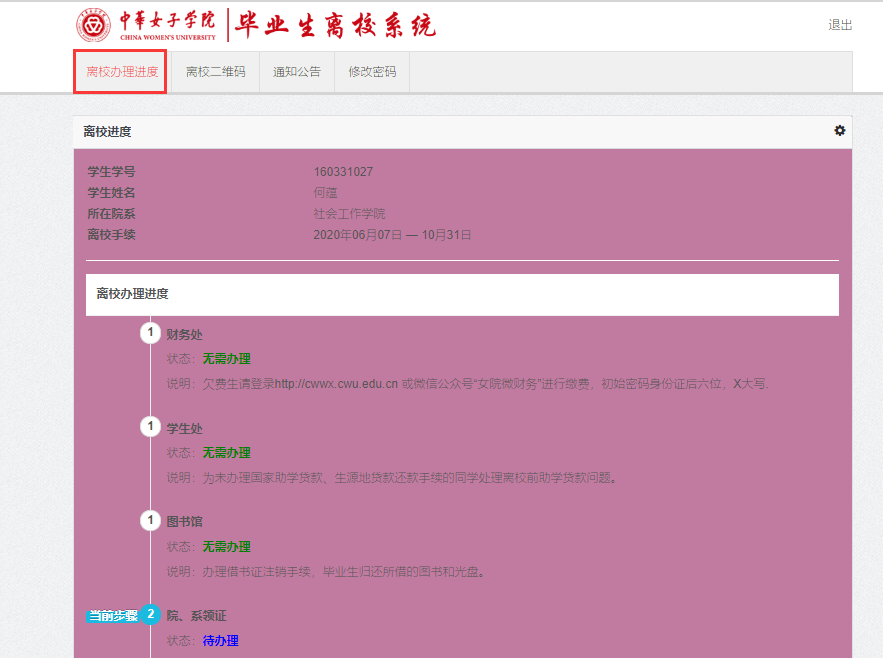The image size is (883, 658).
Task: Click the student ID number 160331027
Action: [343, 172]
